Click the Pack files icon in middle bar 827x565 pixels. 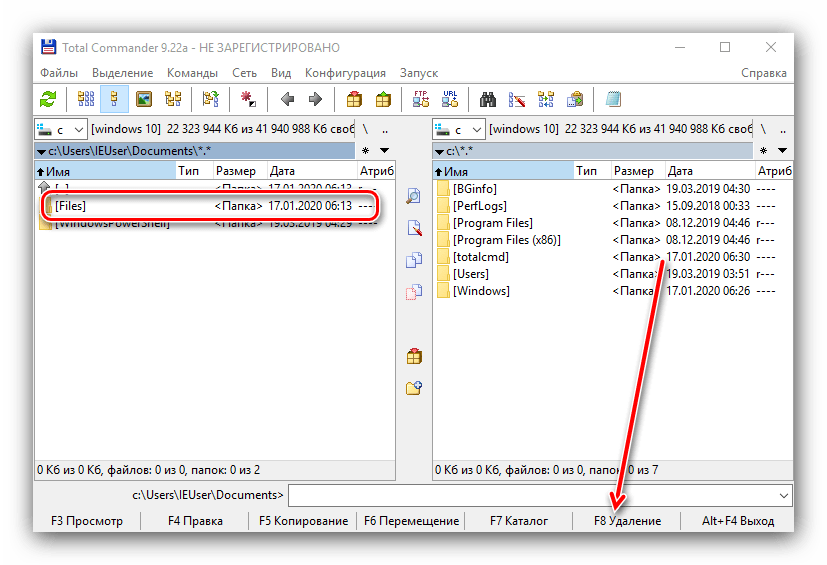(x=414, y=356)
